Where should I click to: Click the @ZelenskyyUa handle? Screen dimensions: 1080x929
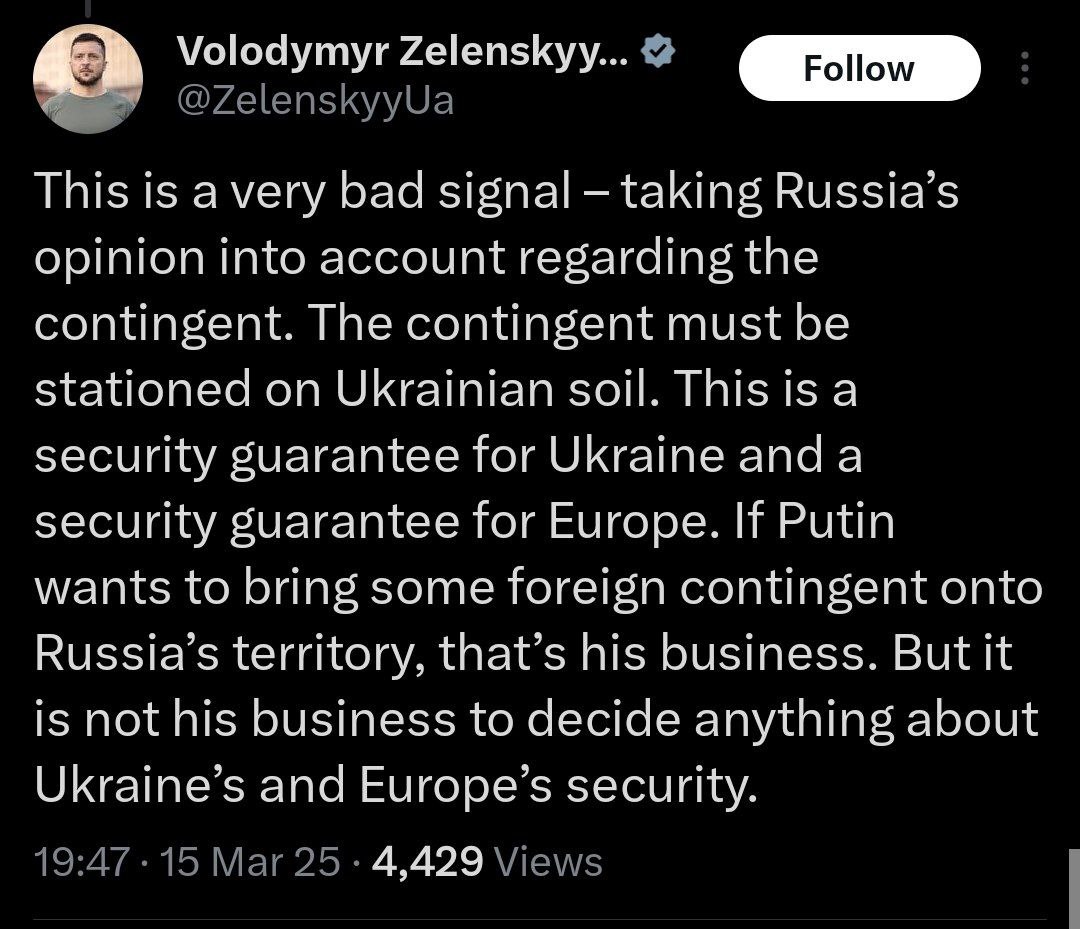[314, 101]
